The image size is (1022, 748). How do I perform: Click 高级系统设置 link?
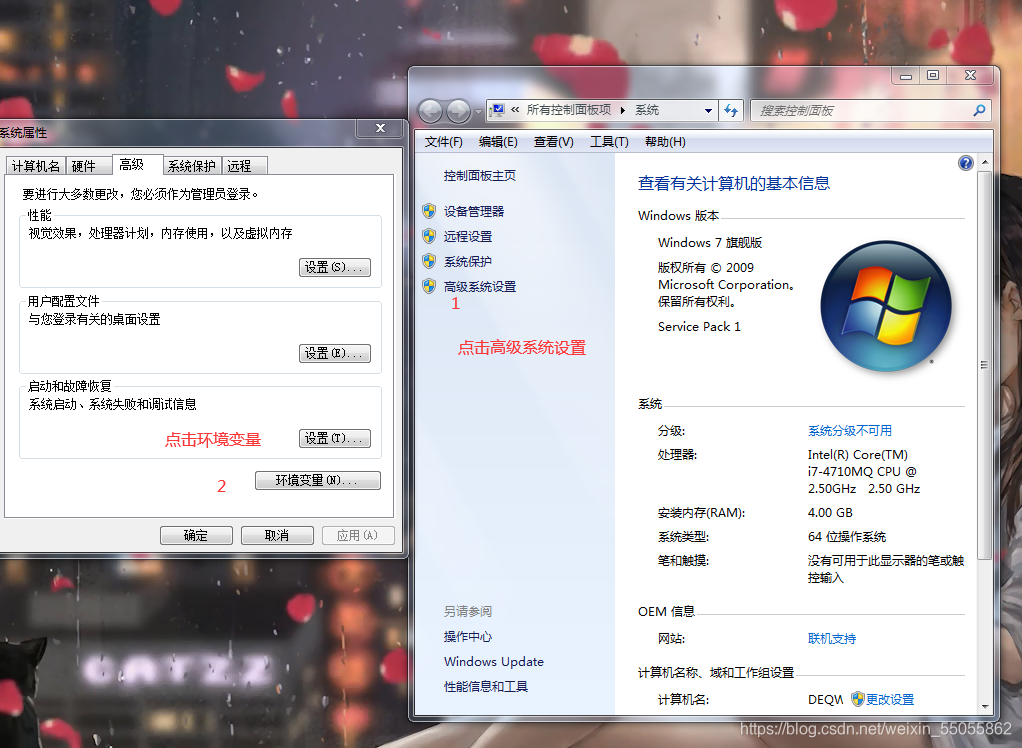pyautogui.click(x=480, y=286)
